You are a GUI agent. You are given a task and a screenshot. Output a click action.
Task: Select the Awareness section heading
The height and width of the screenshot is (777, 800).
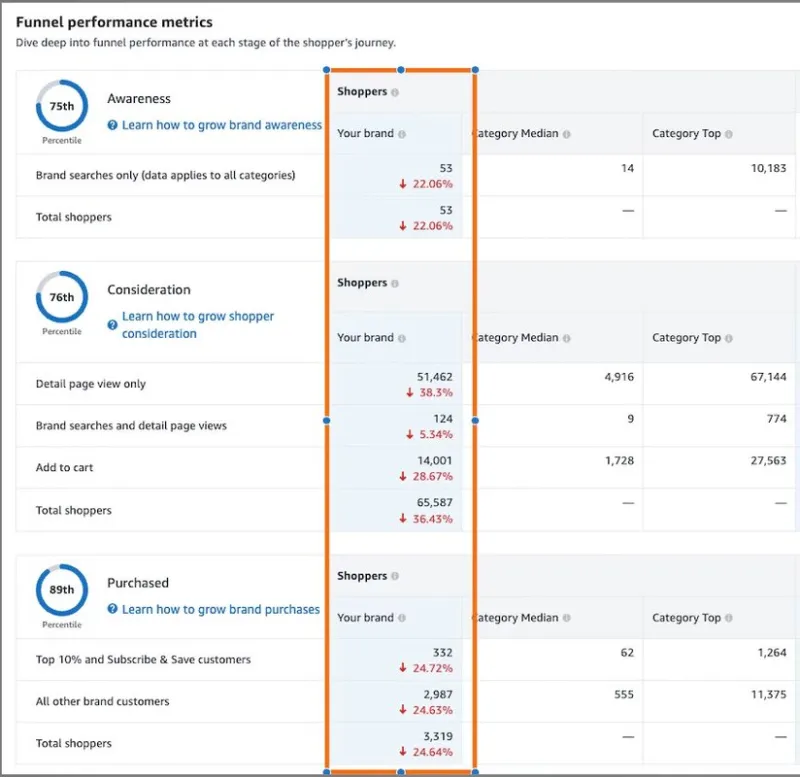[139, 98]
